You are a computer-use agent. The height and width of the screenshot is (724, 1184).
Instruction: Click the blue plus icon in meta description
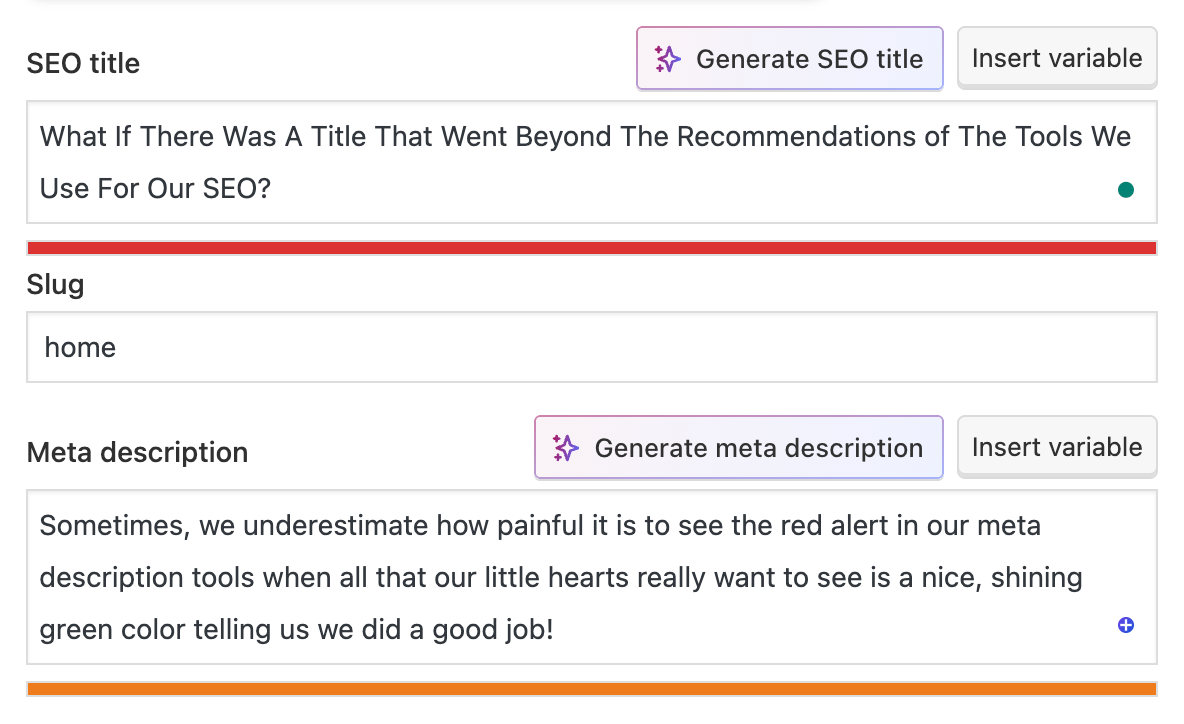click(x=1125, y=626)
